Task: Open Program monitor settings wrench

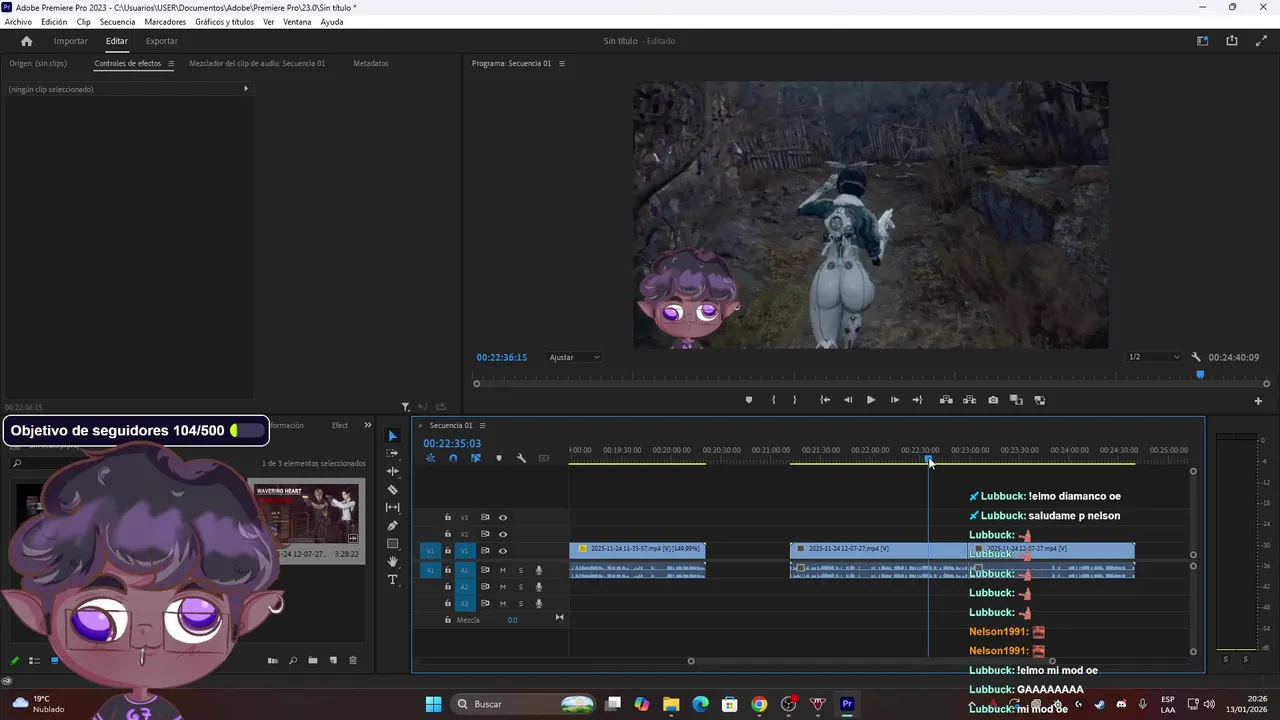Action: (1196, 357)
